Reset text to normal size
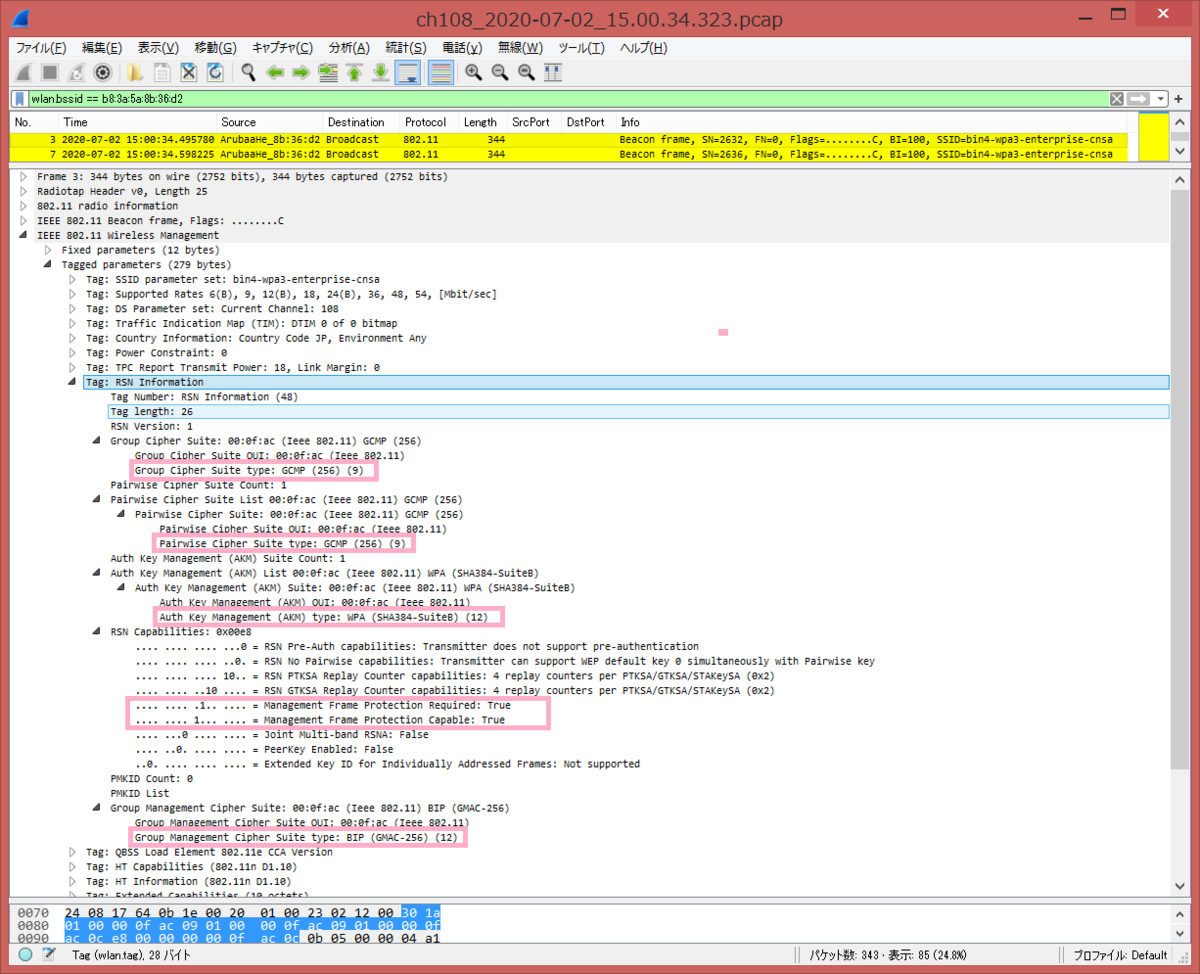 coord(526,73)
